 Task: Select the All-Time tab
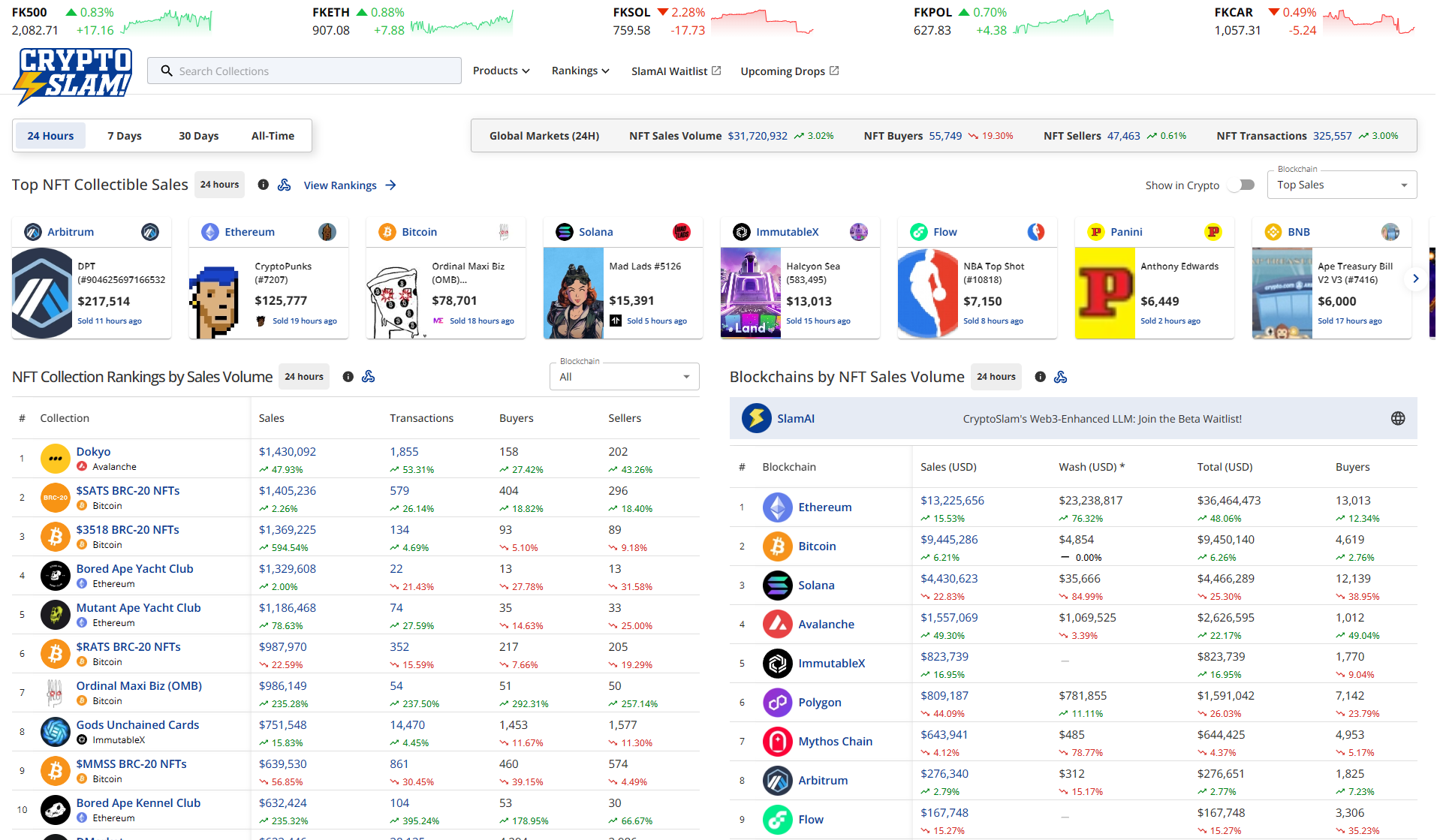[273, 136]
